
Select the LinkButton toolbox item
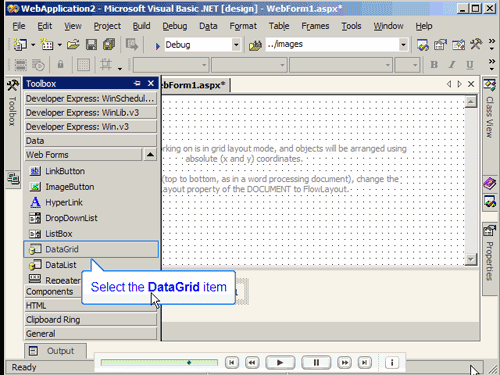pyautogui.click(x=91, y=171)
